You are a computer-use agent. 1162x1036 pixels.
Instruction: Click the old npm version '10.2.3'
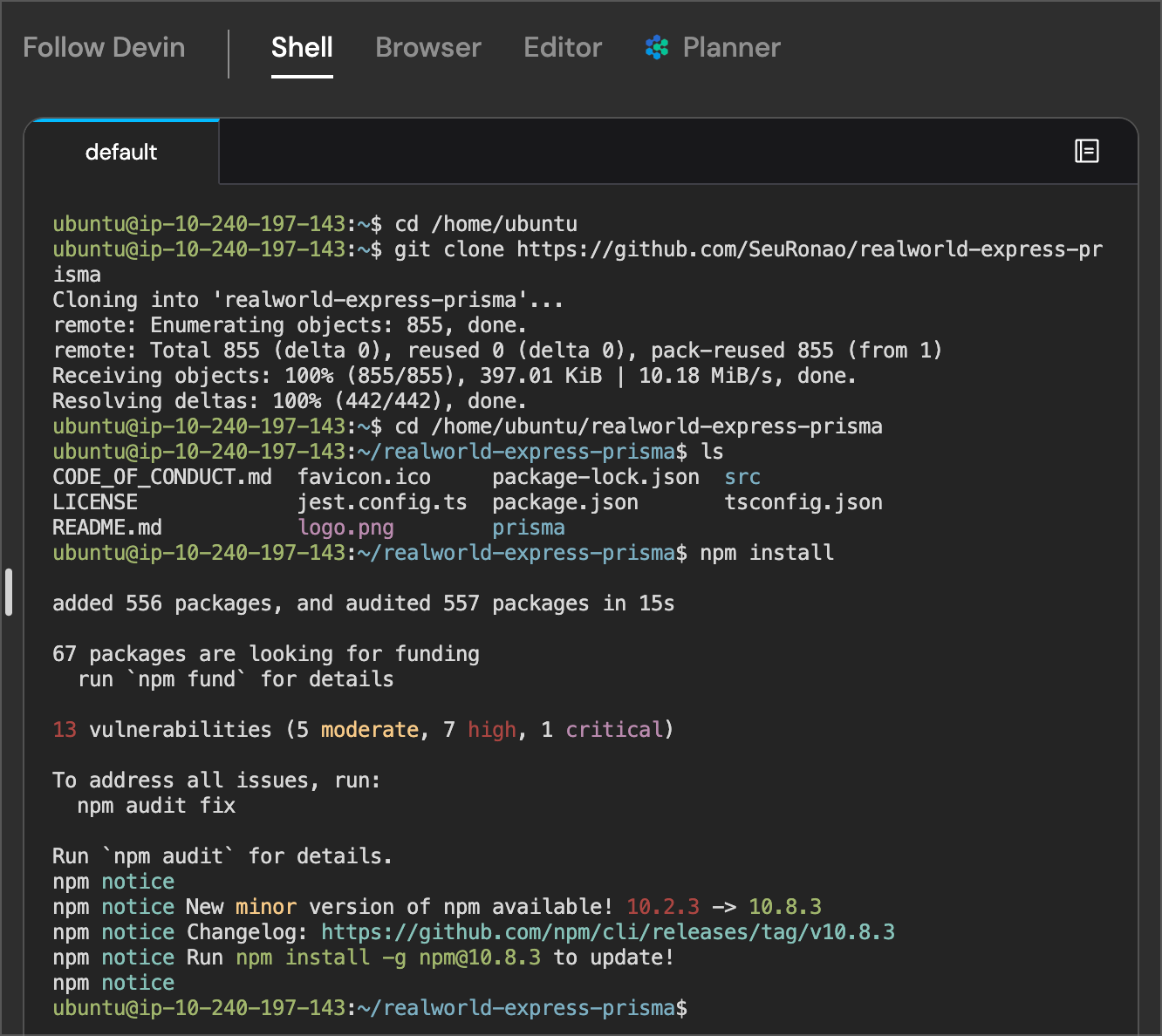(x=663, y=907)
